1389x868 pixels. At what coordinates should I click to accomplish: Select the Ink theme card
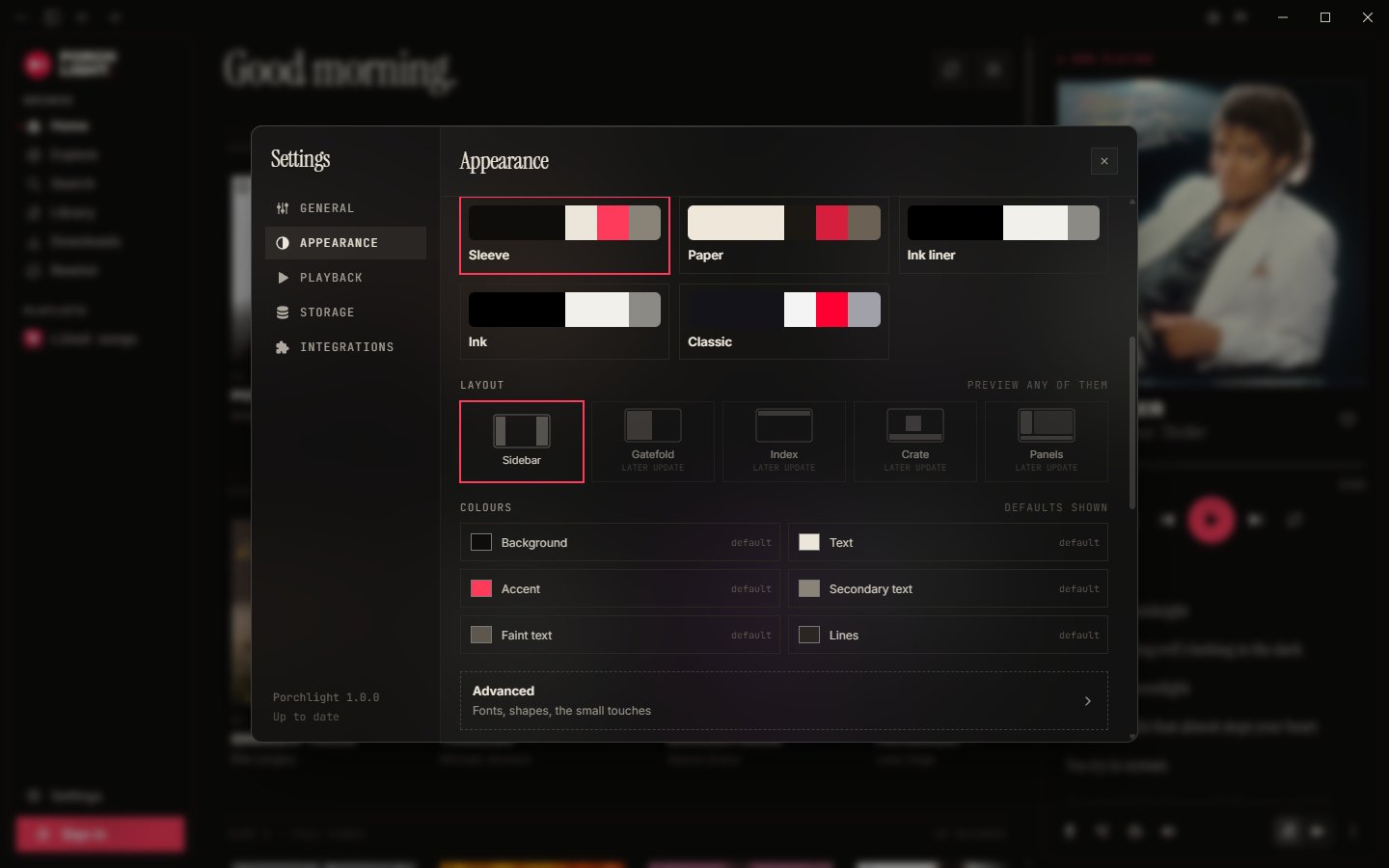click(x=564, y=321)
